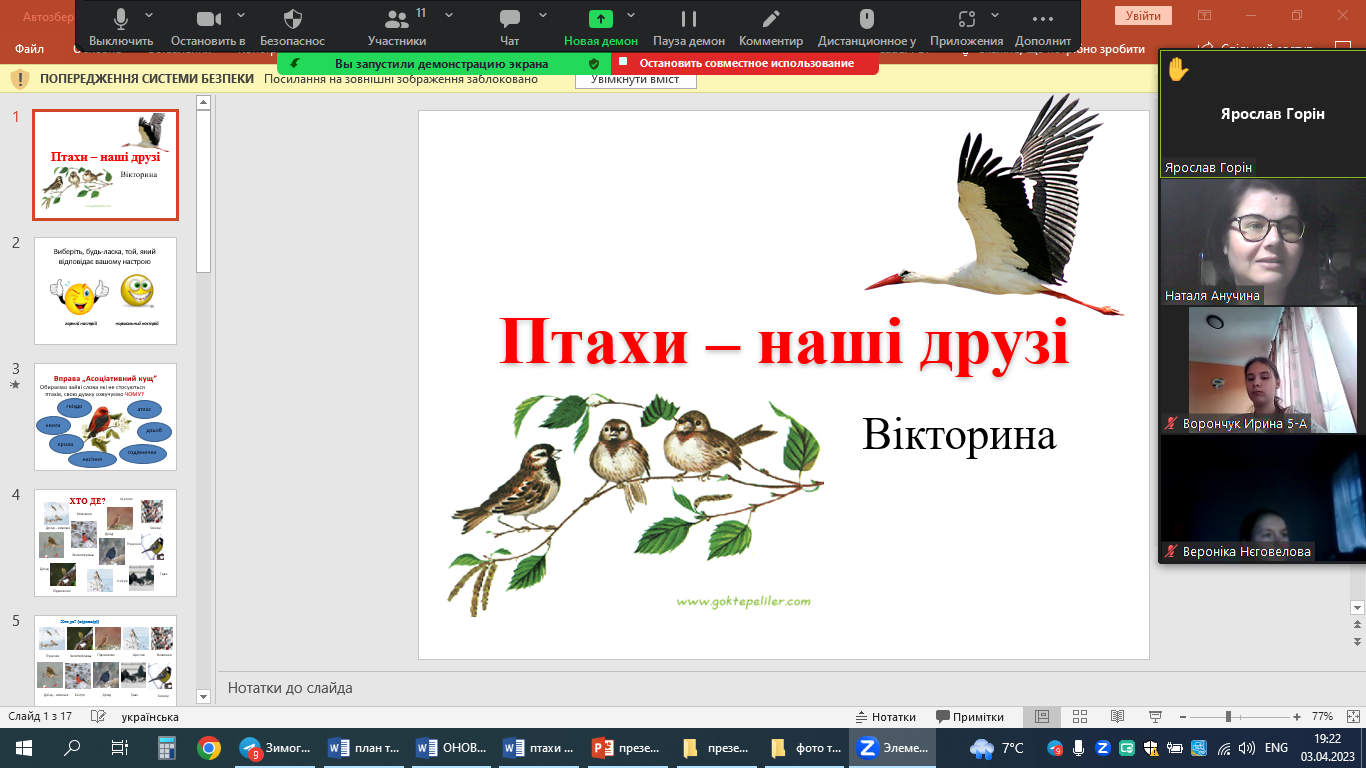Toggle Нотатки in status bar
The width and height of the screenshot is (1366, 768).
click(886, 717)
